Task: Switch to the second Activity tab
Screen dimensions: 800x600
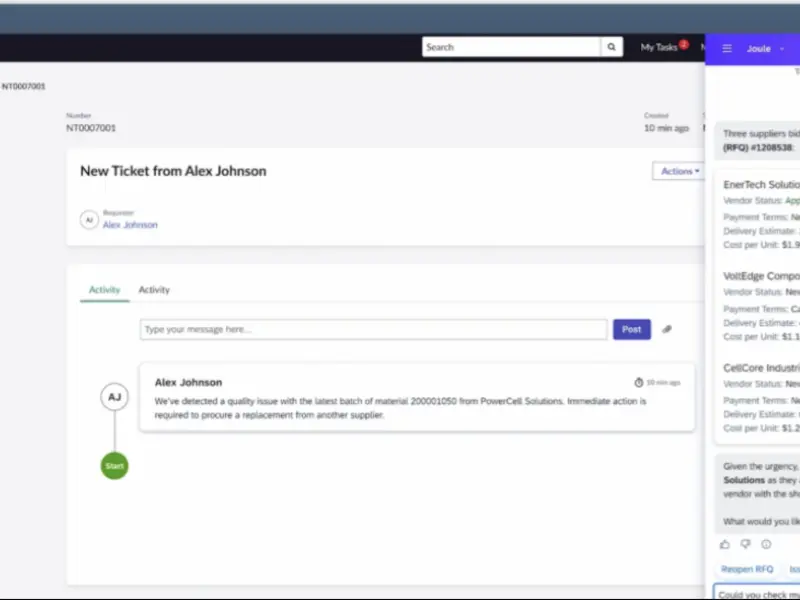Action: [154, 290]
